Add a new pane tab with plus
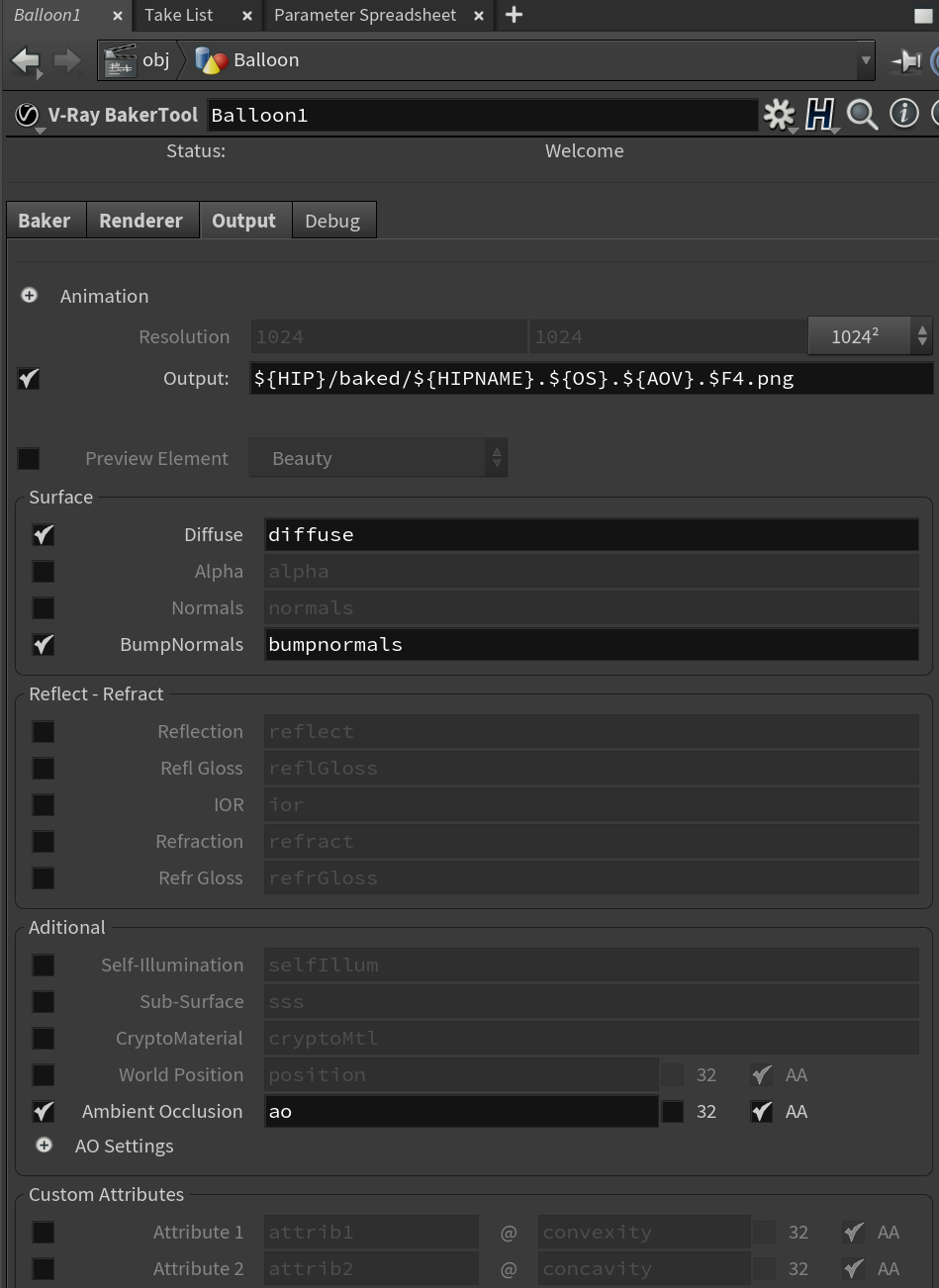Image resolution: width=939 pixels, height=1288 pixels. coord(514,15)
